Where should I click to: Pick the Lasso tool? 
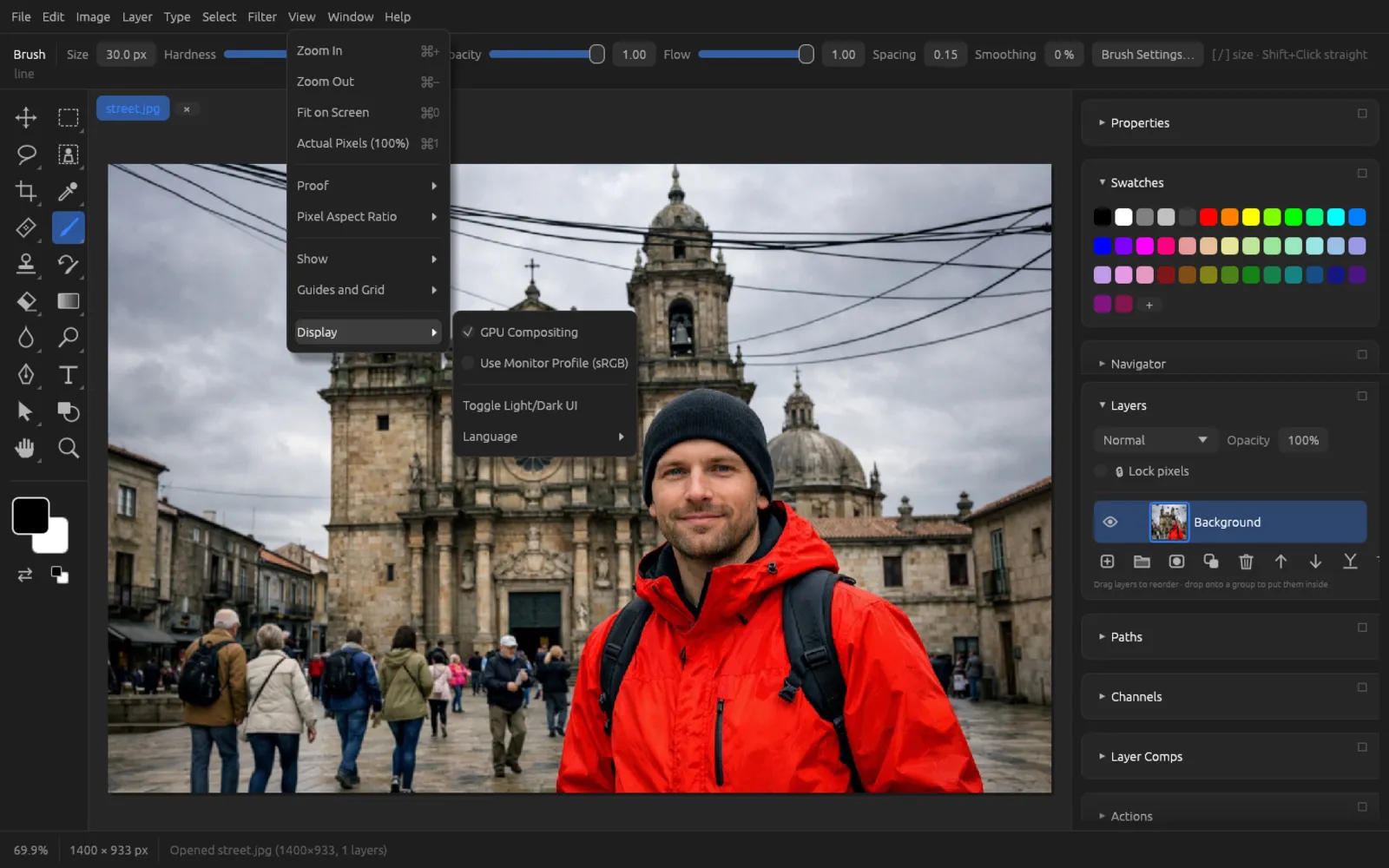[26, 155]
